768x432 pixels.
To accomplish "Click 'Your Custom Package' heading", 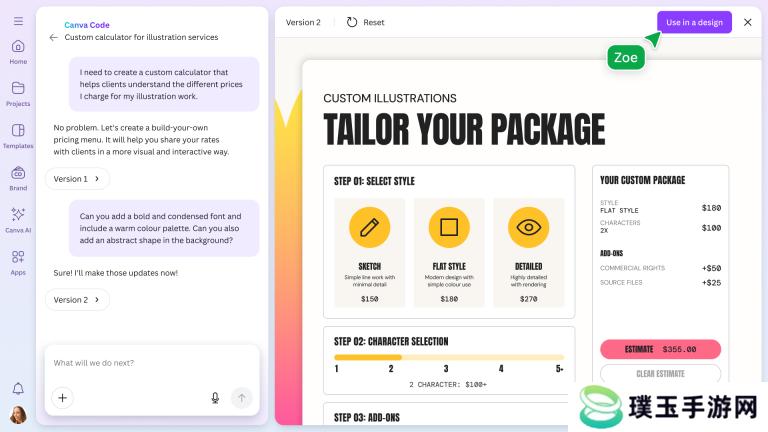I will (643, 180).
